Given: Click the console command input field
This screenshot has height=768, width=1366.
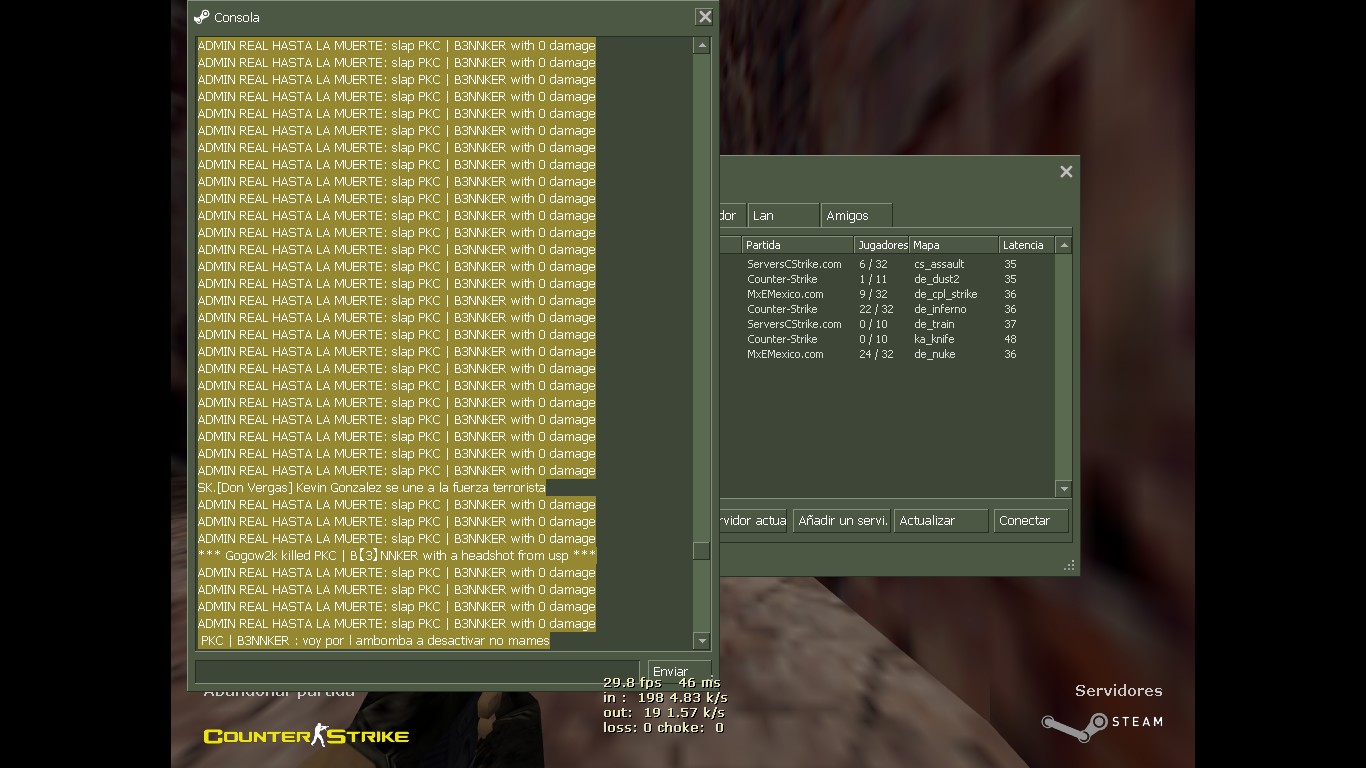Looking at the screenshot, I should click(417, 671).
